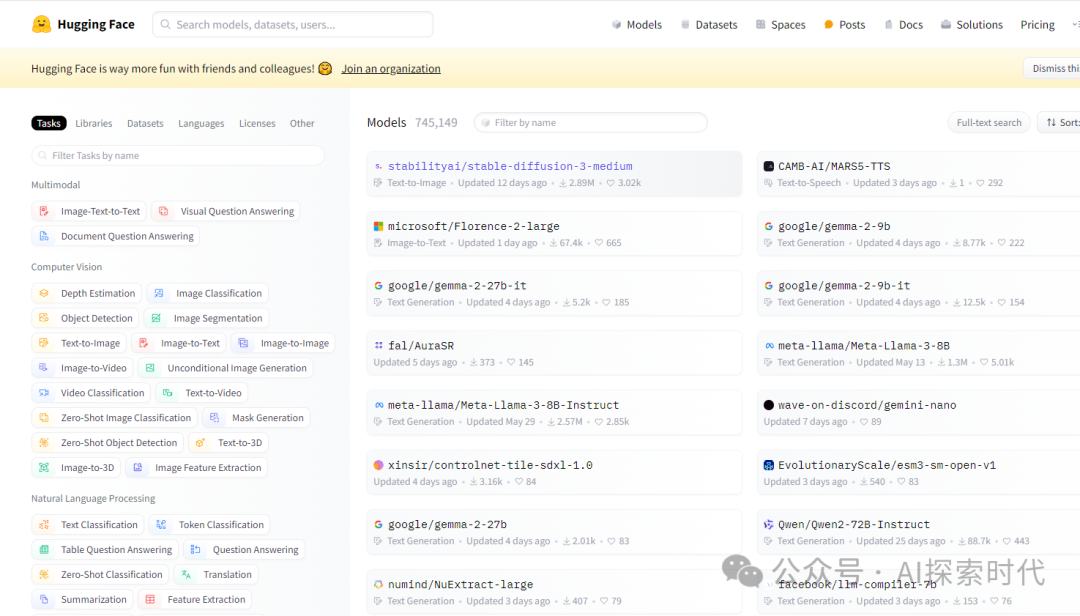Image resolution: width=1080 pixels, height=616 pixels.
Task: Go to Datasets in the top navigation
Action: click(x=708, y=25)
